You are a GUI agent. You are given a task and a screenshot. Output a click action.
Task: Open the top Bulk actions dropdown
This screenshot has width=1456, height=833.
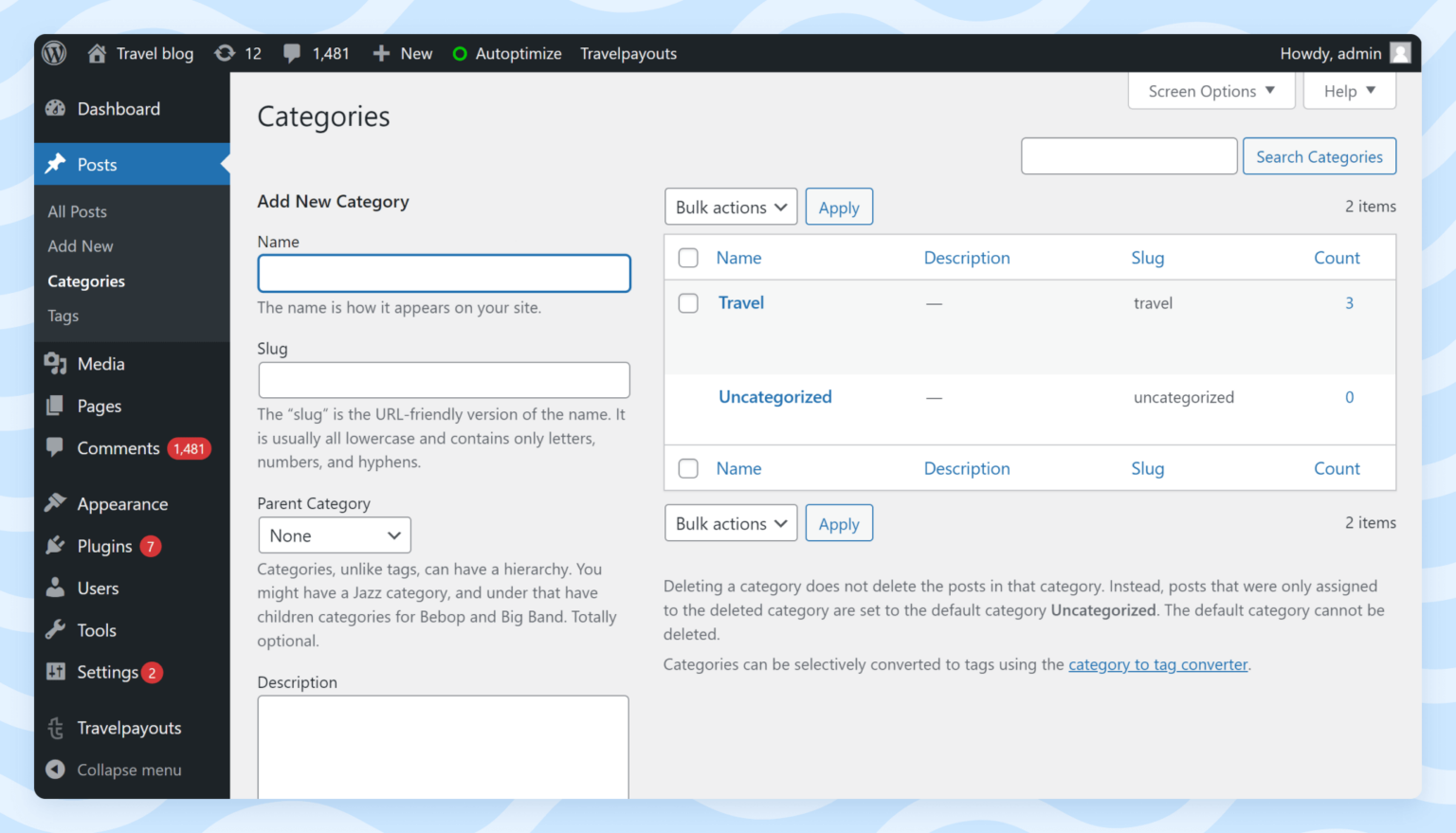coord(731,207)
